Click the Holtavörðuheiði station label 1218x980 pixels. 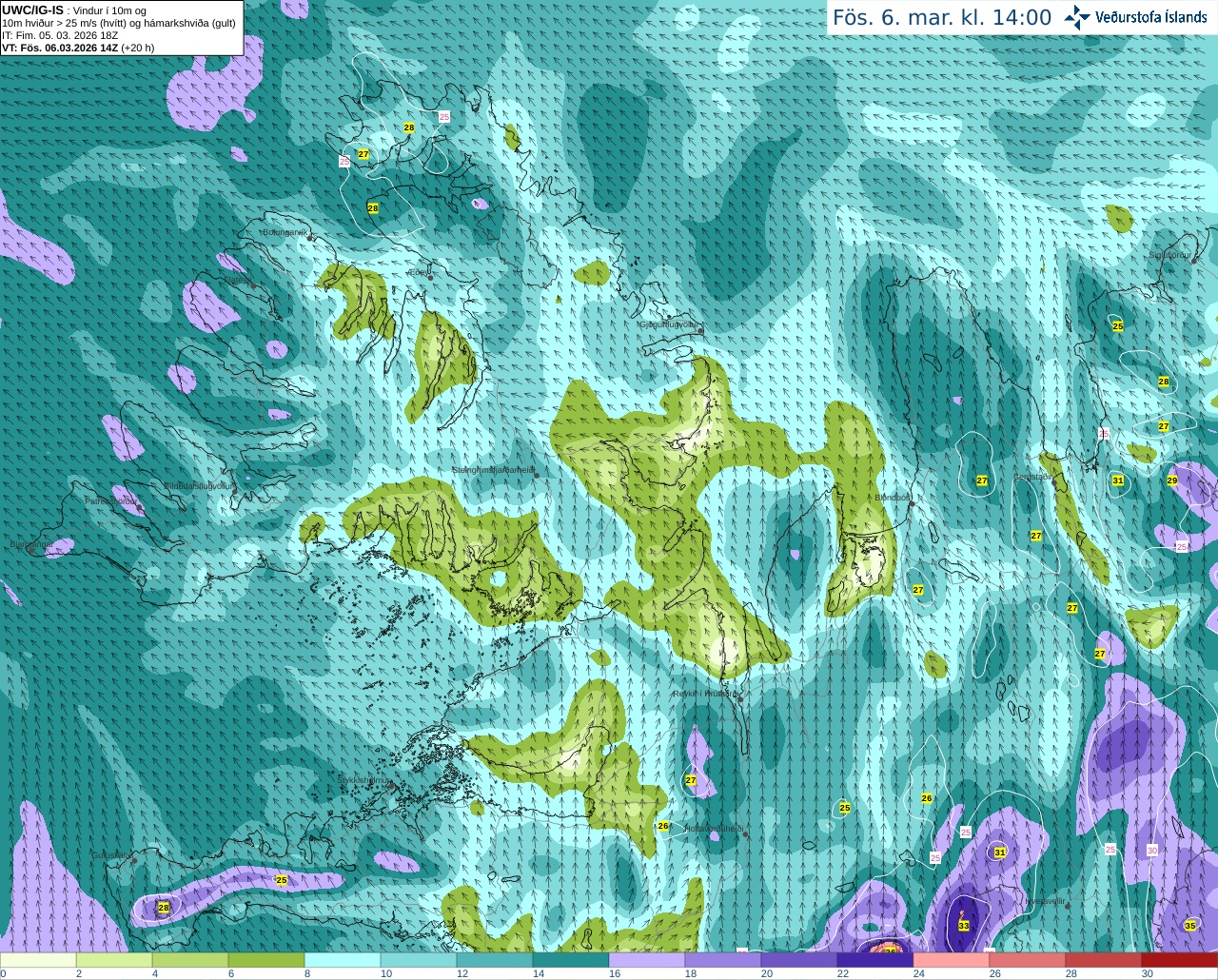pyautogui.click(x=714, y=829)
